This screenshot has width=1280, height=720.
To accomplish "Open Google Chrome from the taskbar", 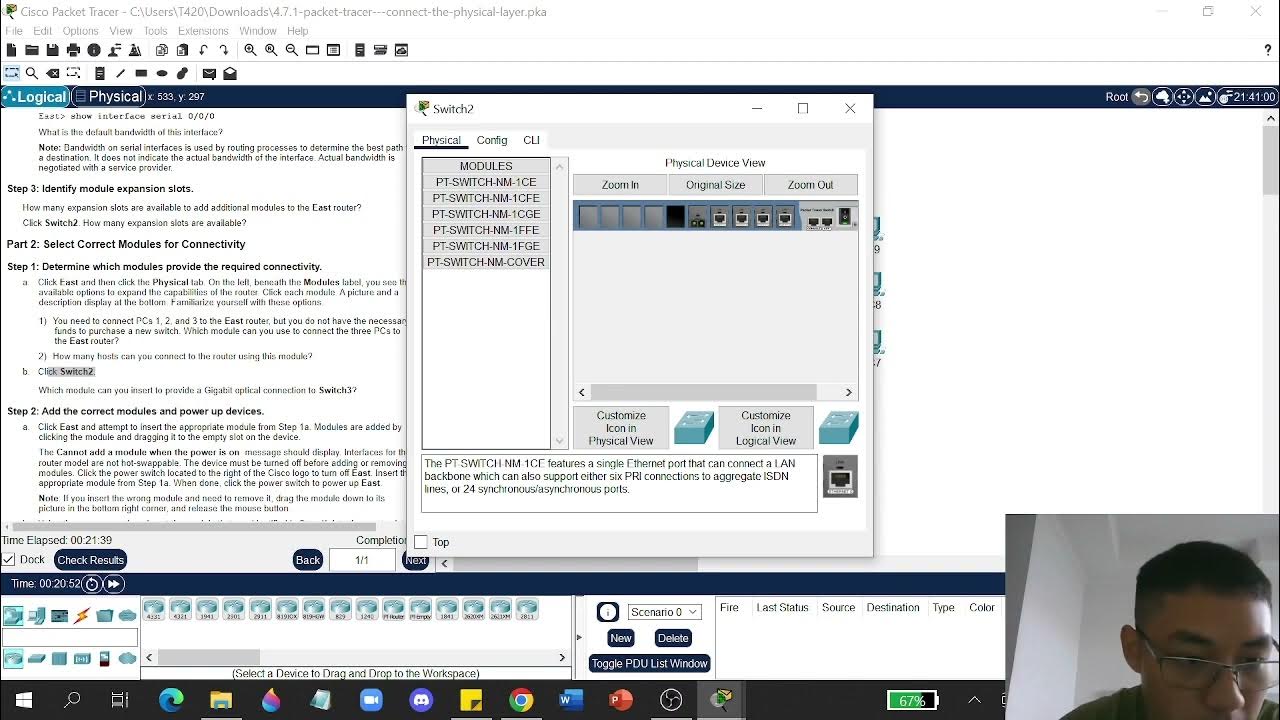I will tap(521, 701).
